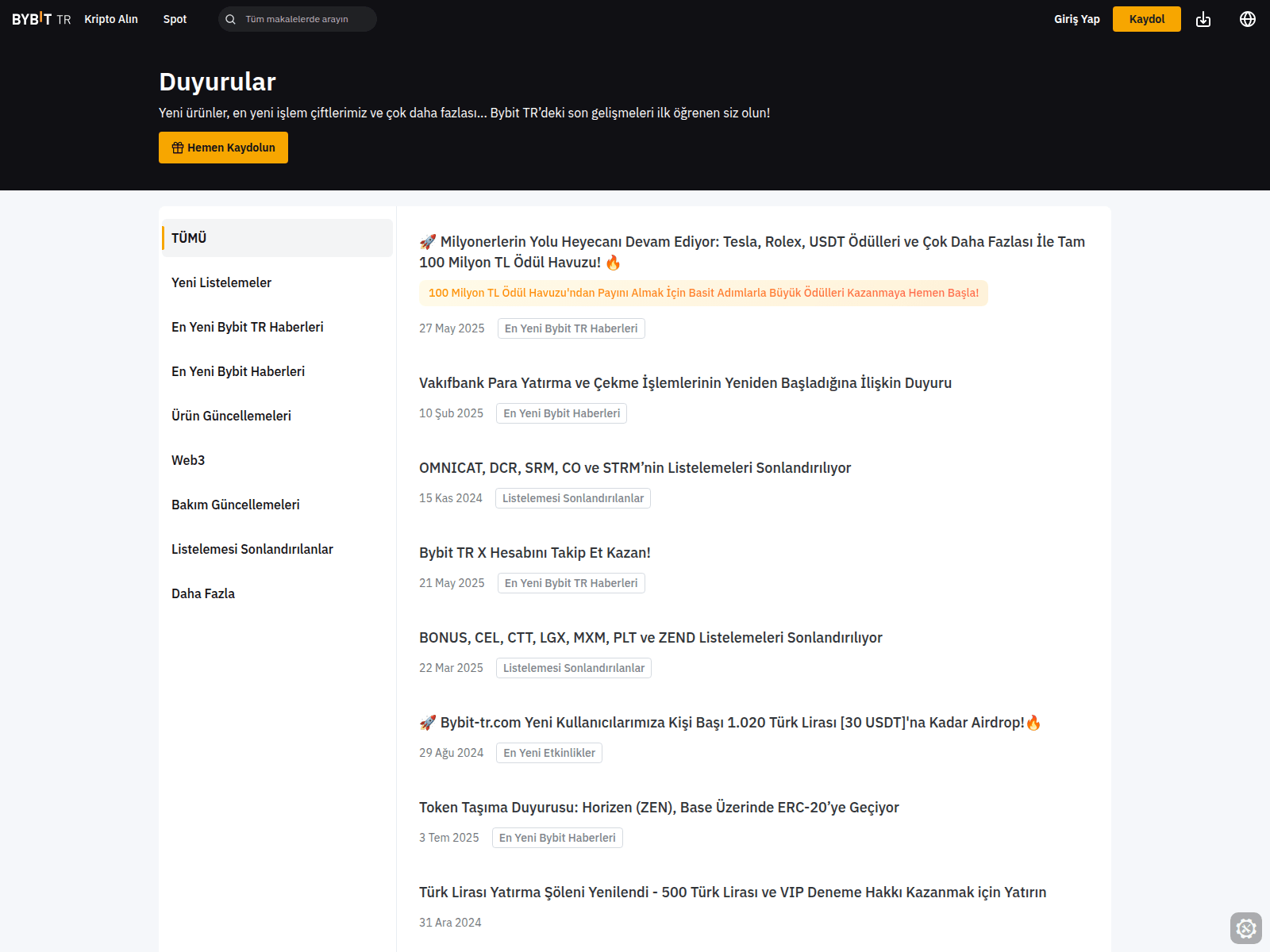Click the 27 May 2025 date text
1270x952 pixels.
pyautogui.click(x=452, y=328)
